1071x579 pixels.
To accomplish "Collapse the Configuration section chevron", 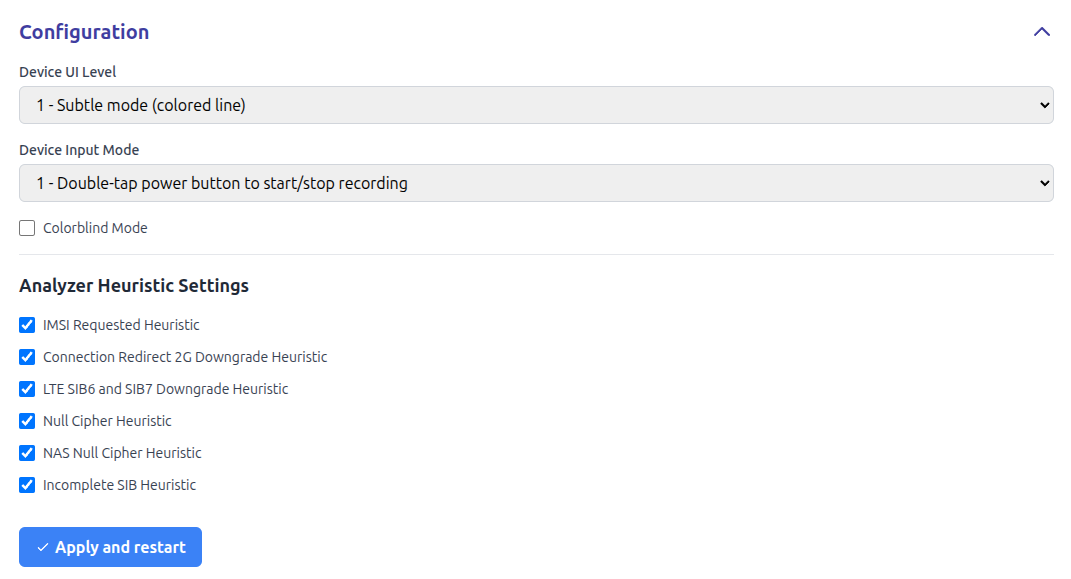I will click(x=1042, y=32).
